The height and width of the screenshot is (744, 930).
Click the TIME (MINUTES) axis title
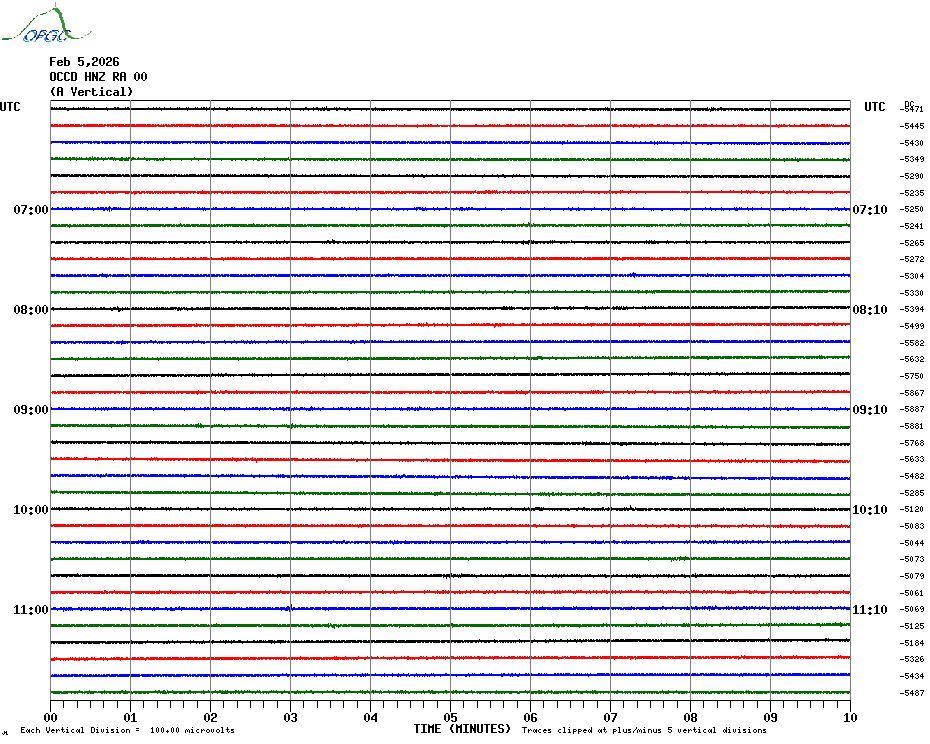(x=462, y=729)
